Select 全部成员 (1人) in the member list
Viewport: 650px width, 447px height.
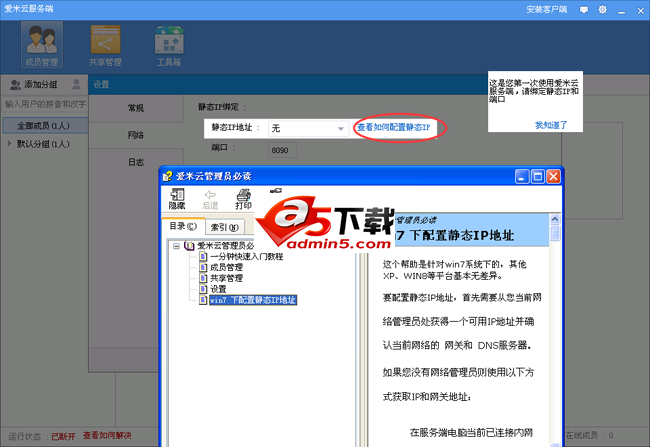pyautogui.click(x=45, y=126)
